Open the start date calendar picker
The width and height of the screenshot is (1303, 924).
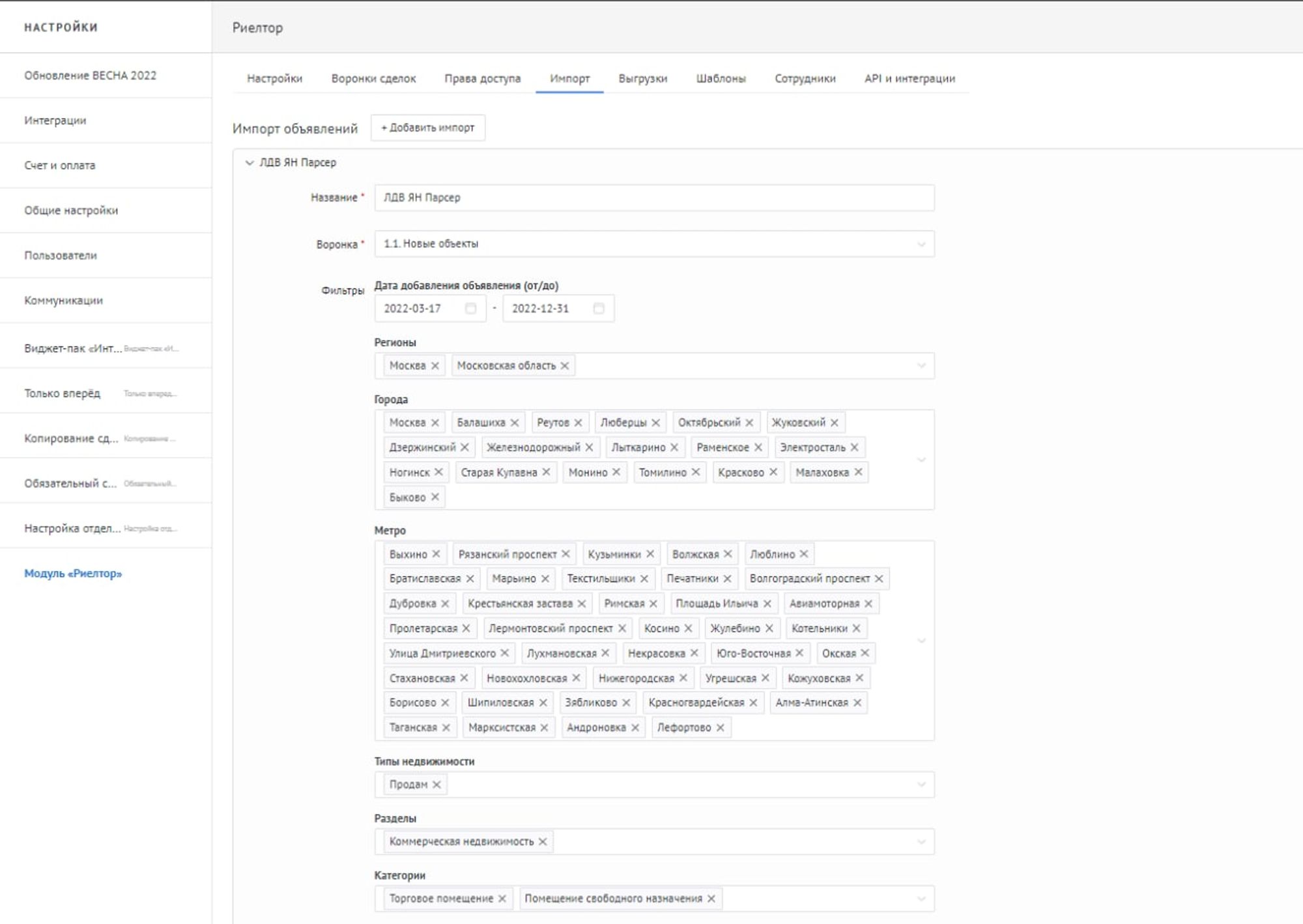tap(470, 309)
